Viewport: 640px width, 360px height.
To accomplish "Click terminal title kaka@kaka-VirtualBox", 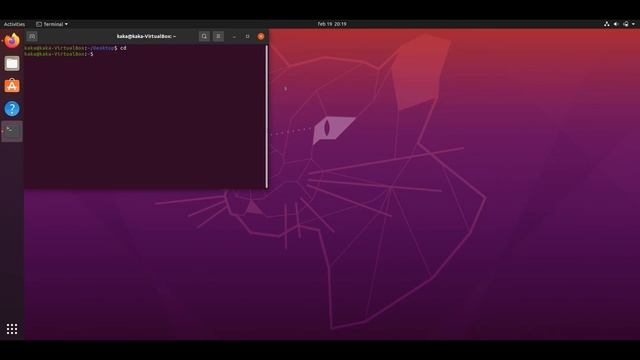I will [x=146, y=36].
